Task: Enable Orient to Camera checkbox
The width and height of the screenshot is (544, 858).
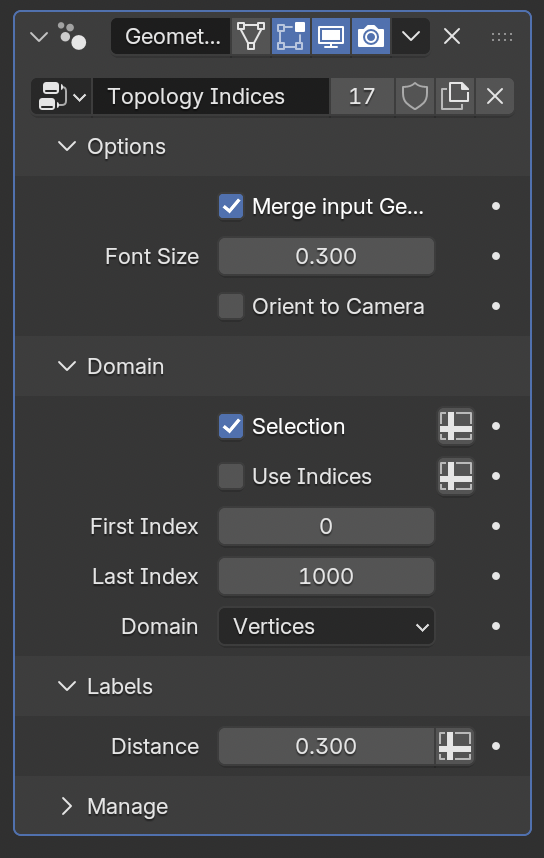Action: pos(231,306)
